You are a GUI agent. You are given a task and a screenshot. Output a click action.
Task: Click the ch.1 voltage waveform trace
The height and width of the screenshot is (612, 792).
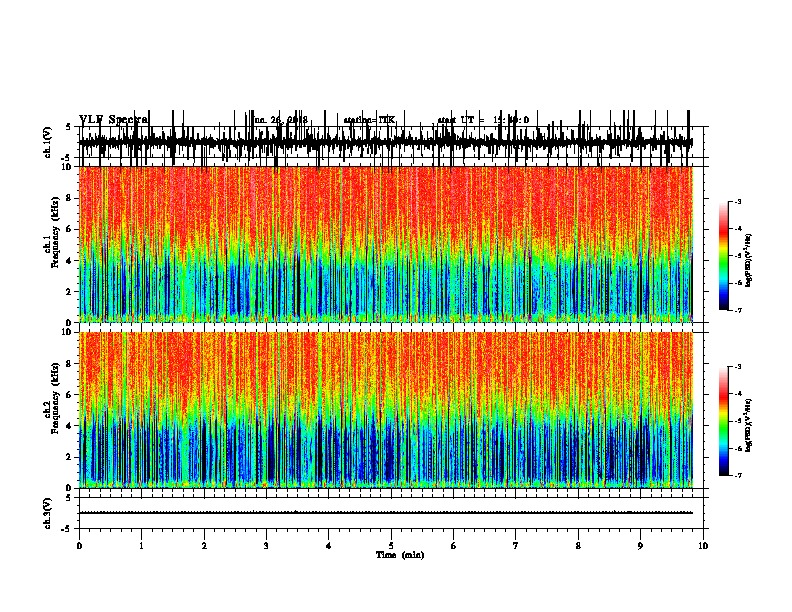point(386,142)
